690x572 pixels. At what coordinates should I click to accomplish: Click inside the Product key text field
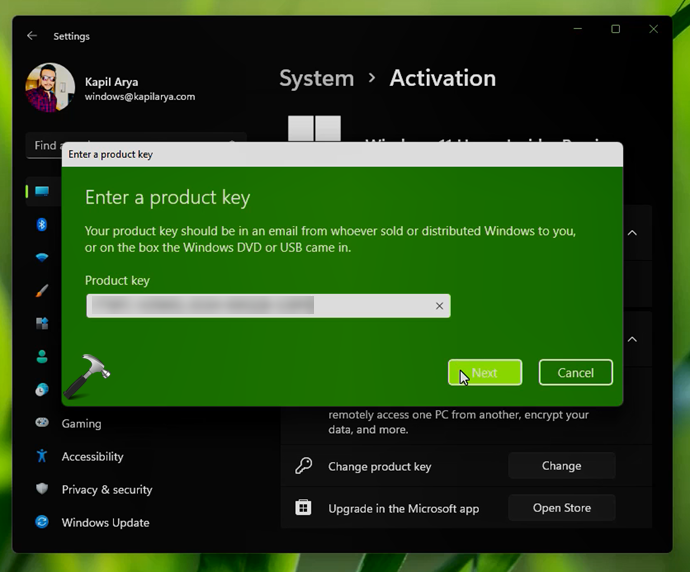tap(260, 306)
